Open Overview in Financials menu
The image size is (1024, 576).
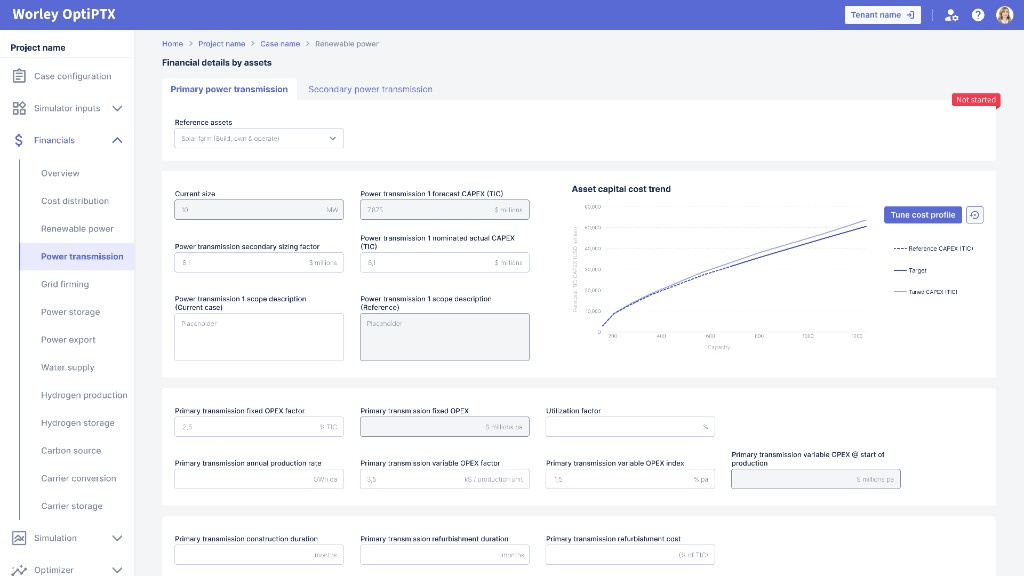(x=60, y=173)
